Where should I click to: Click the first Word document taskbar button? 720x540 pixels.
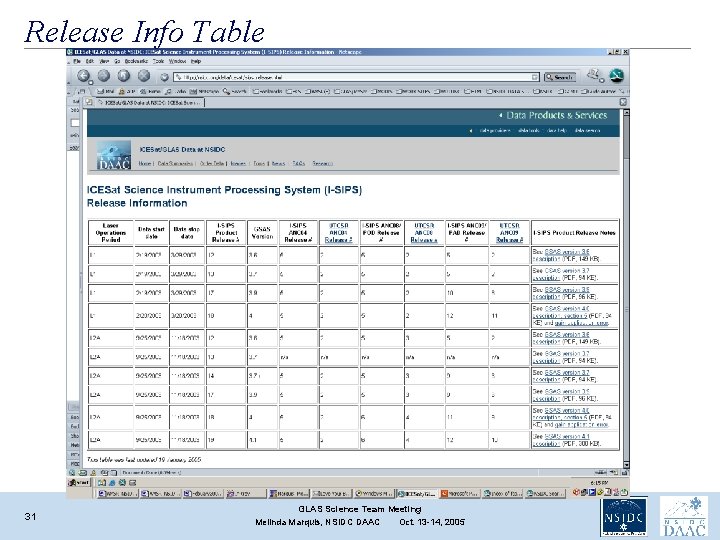tap(117, 494)
